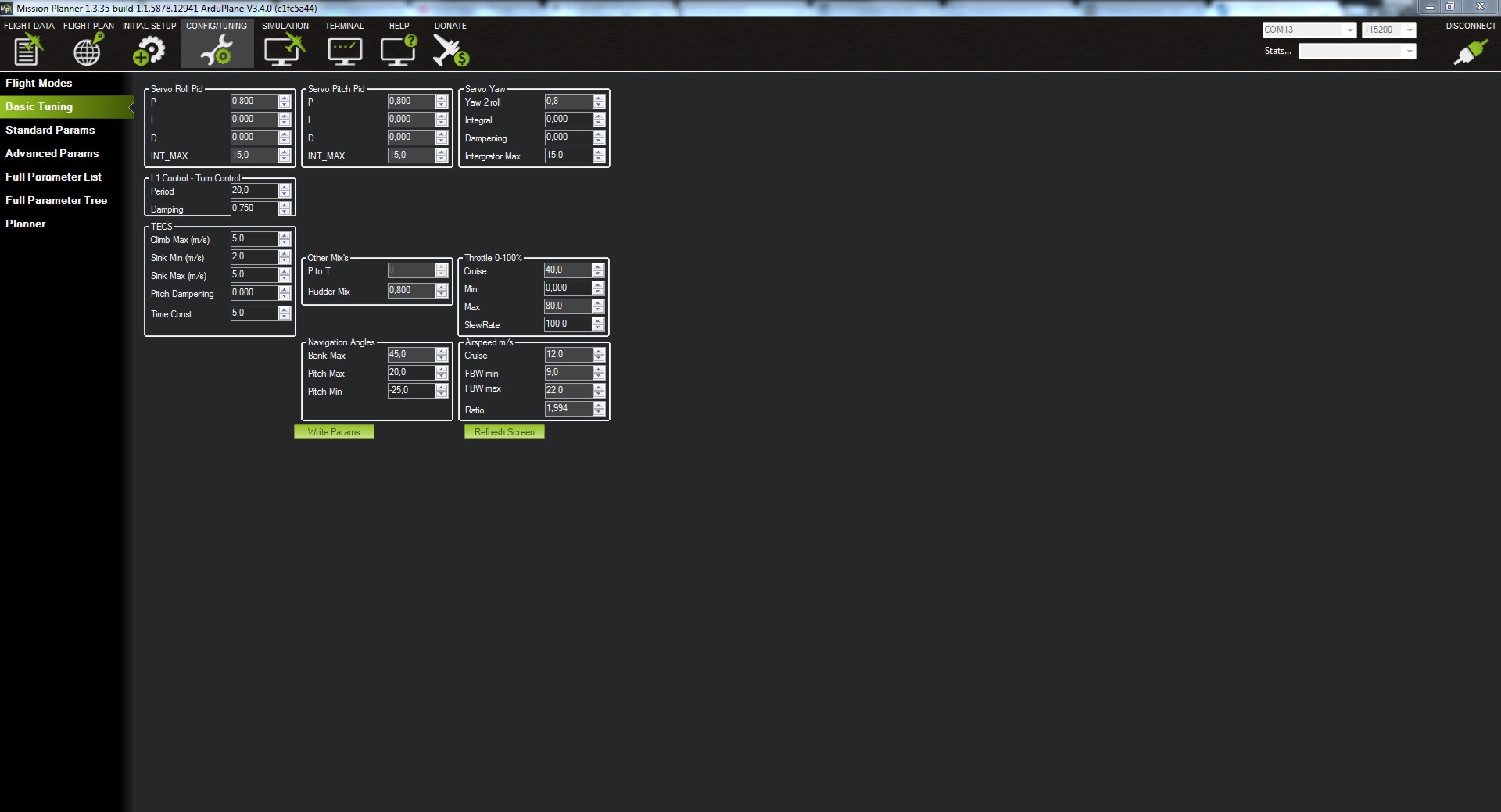Open Full Parameter List page
The image size is (1501, 812).
pyautogui.click(x=53, y=177)
